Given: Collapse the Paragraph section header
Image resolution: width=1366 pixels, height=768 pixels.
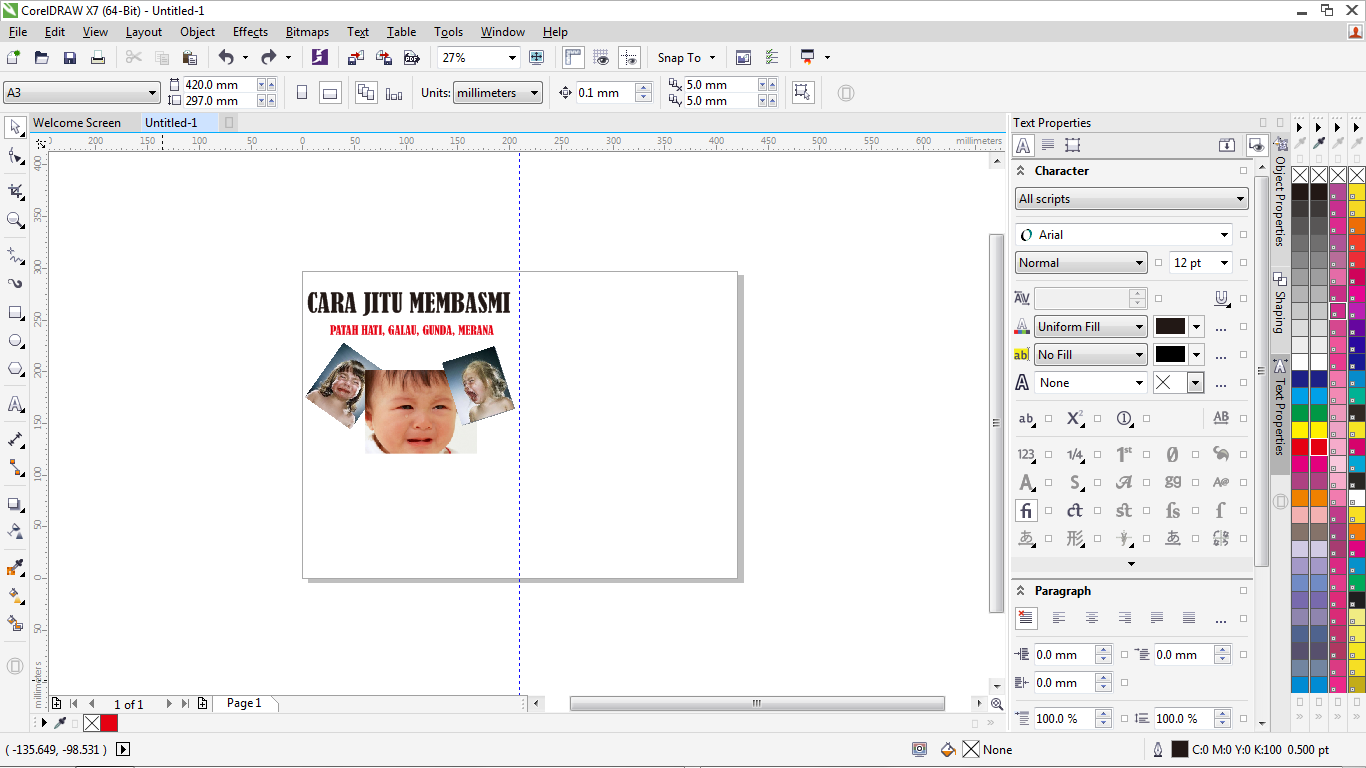Looking at the screenshot, I should [1021, 591].
